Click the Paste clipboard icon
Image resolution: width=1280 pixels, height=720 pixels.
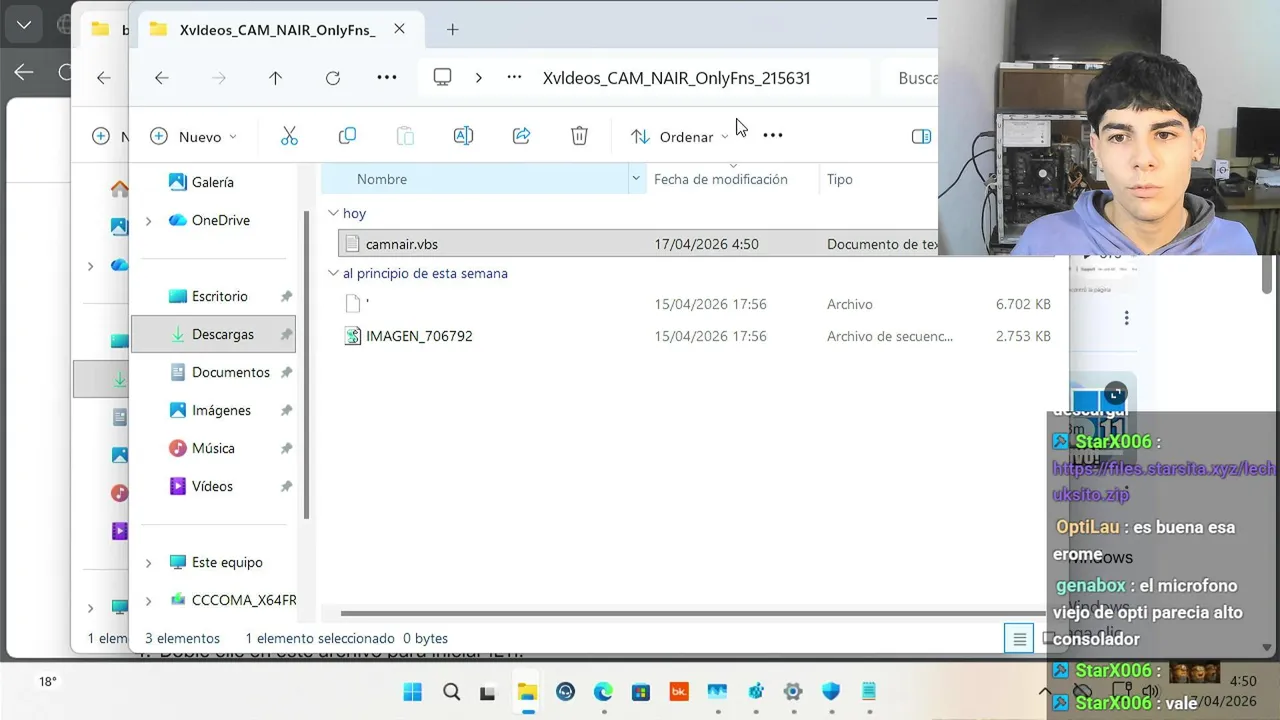point(405,136)
